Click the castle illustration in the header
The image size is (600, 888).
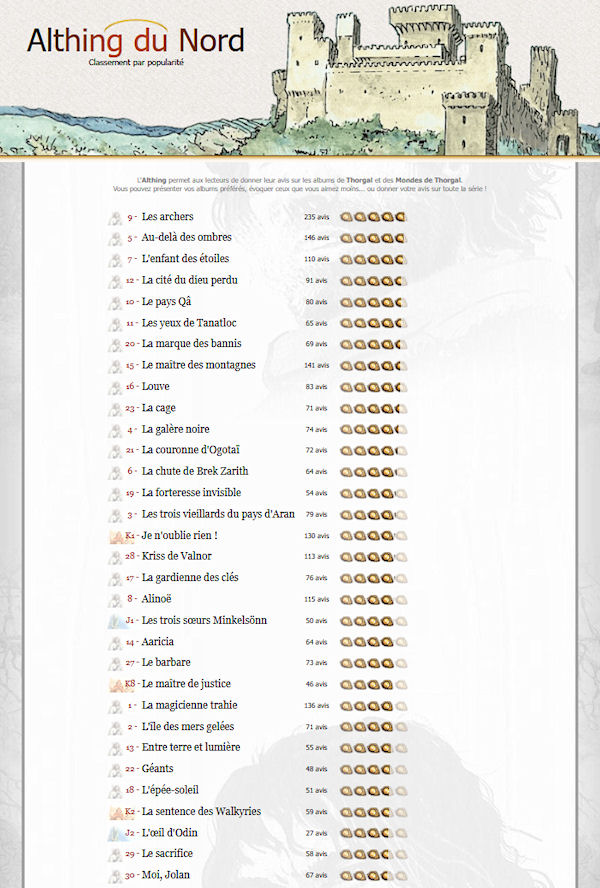click(420, 75)
